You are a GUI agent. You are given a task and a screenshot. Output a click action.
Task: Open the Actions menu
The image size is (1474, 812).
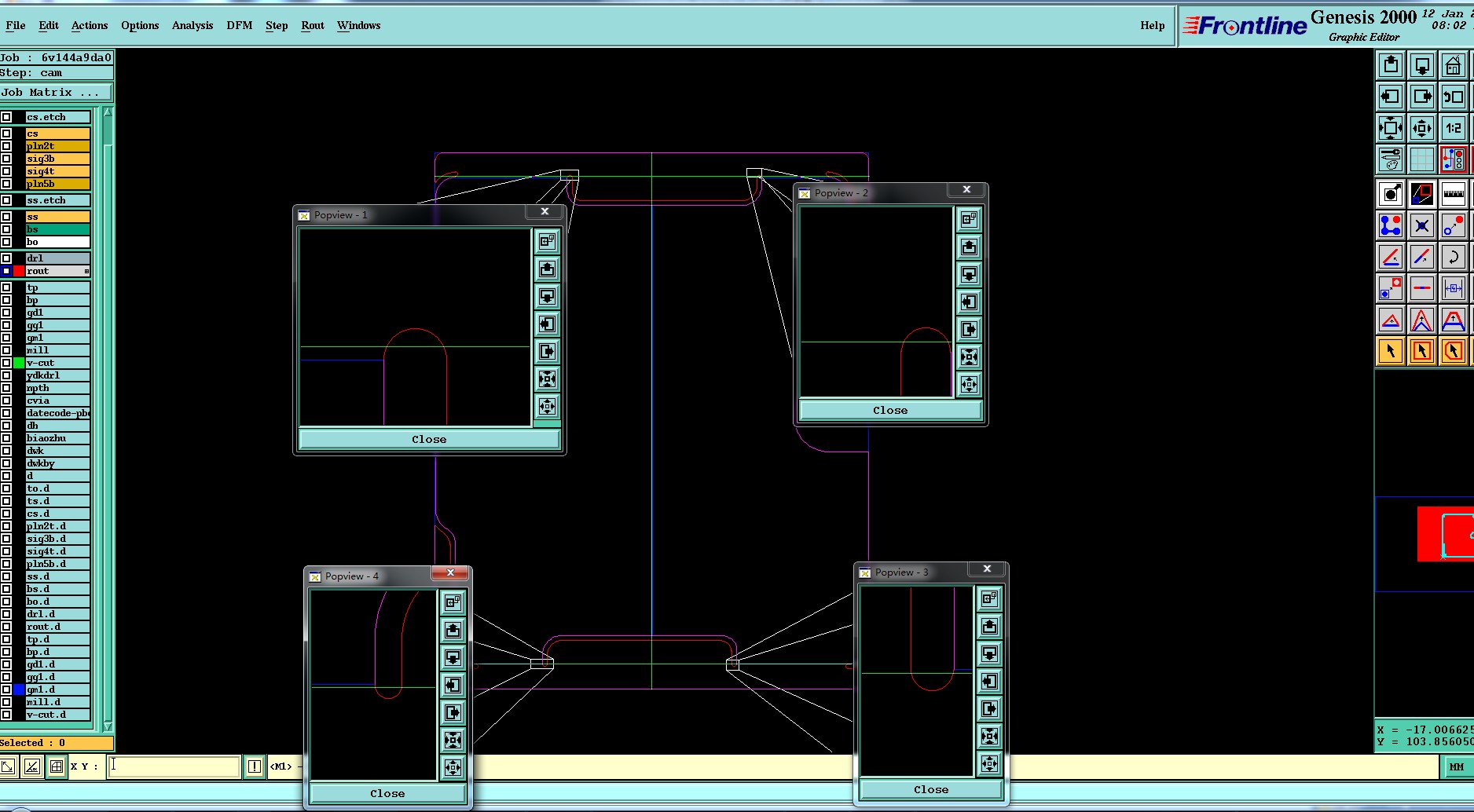(90, 25)
